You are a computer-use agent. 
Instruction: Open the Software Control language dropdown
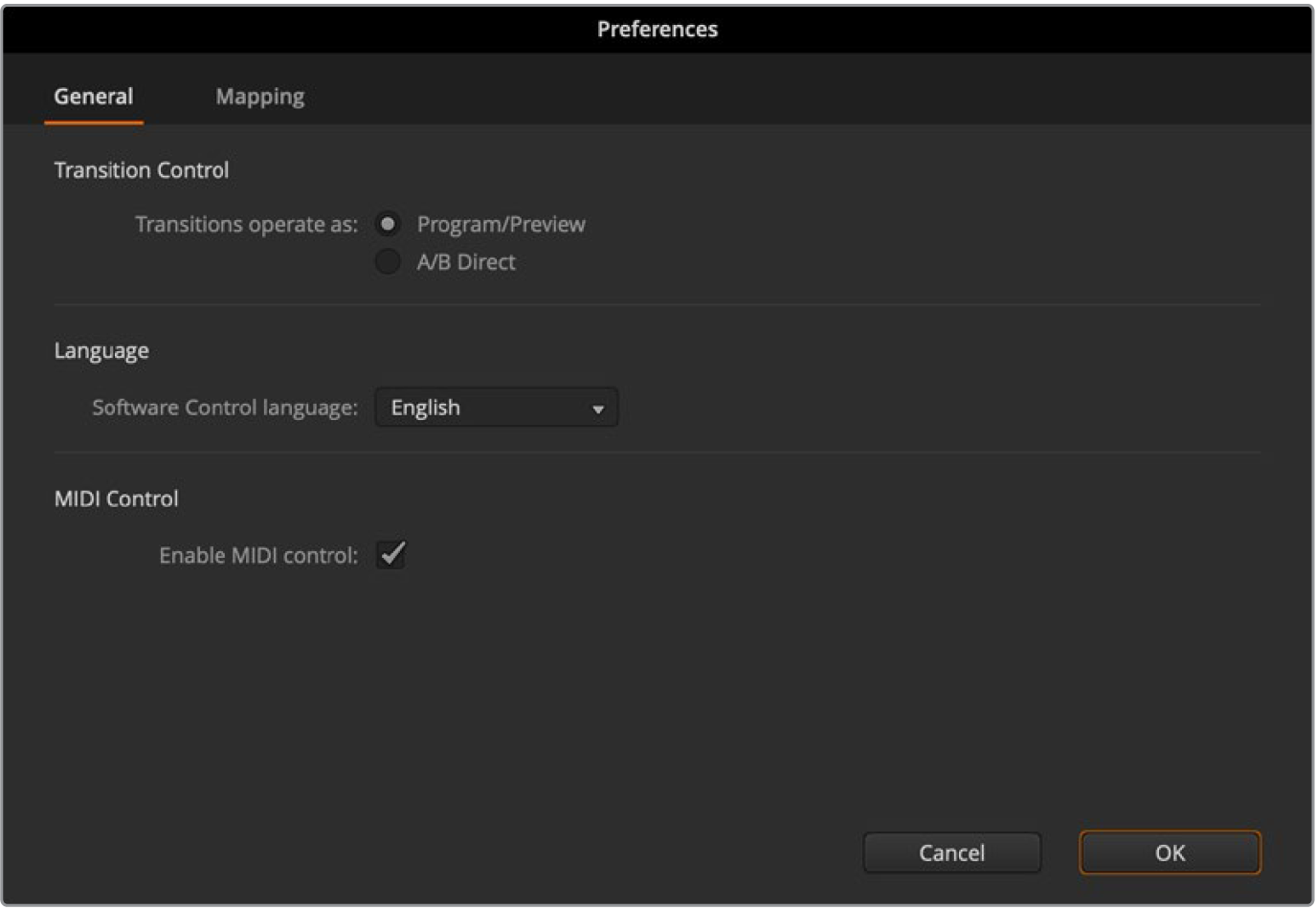(496, 408)
